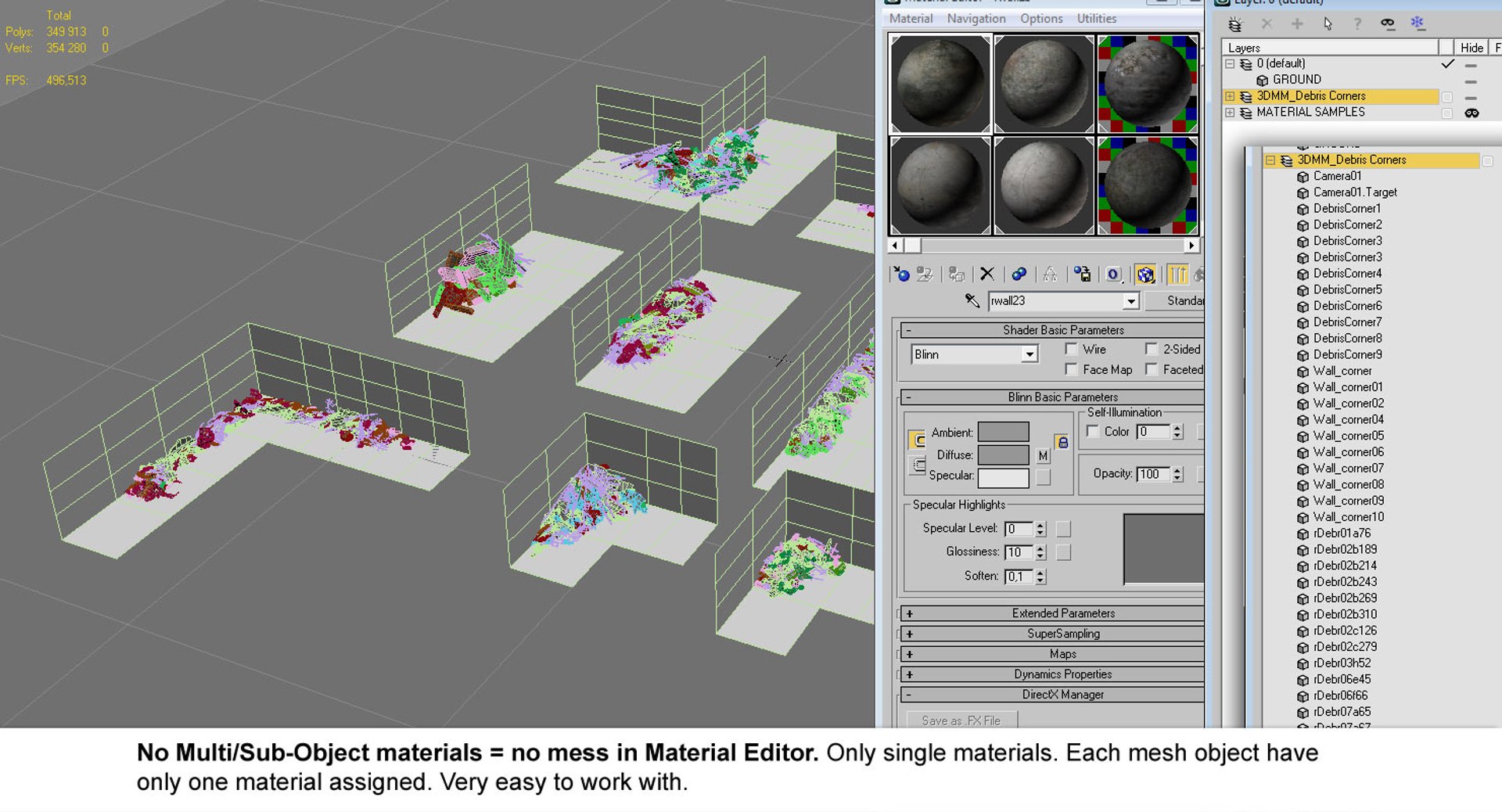The width and height of the screenshot is (1502, 812).
Task: Click the Glossiness spinner arrows
Action: click(1040, 552)
